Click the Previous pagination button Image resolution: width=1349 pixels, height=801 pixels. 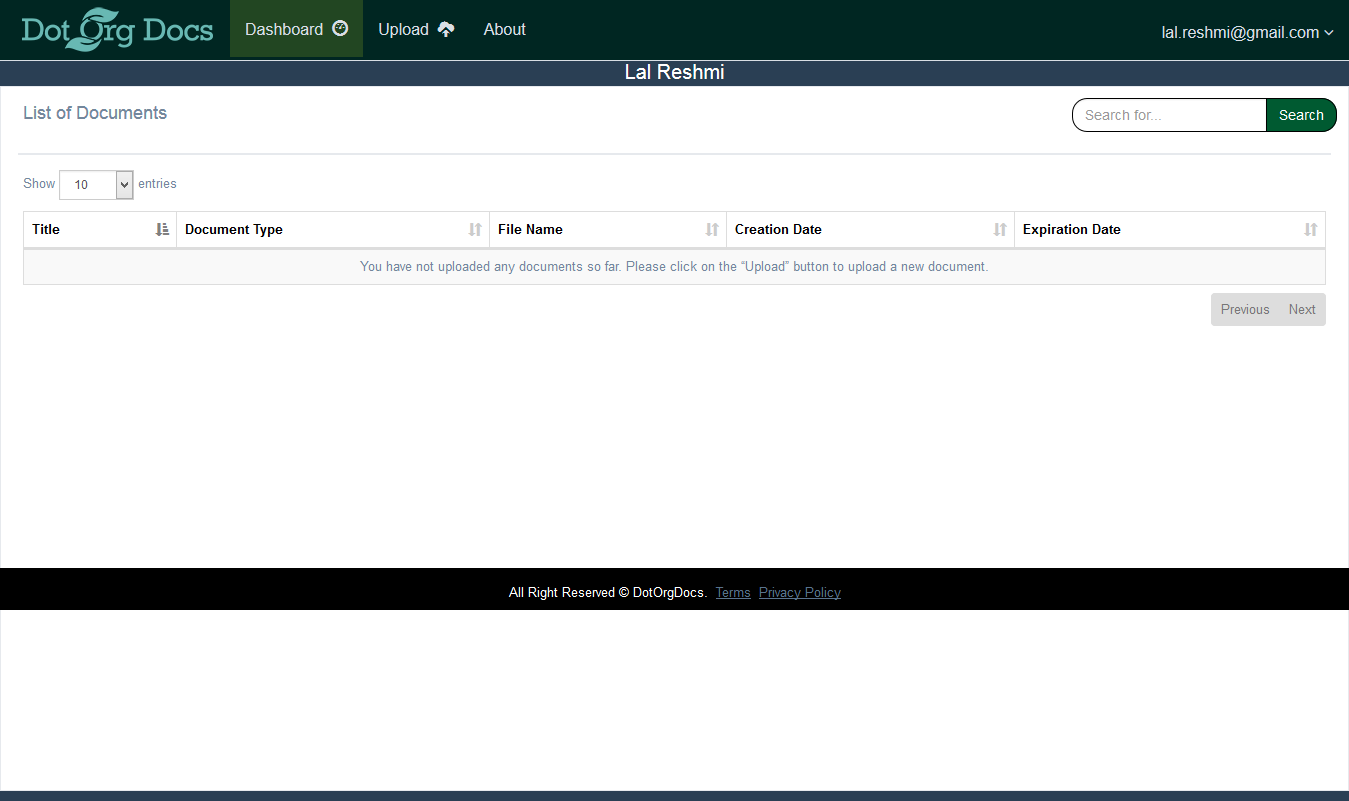(1245, 310)
